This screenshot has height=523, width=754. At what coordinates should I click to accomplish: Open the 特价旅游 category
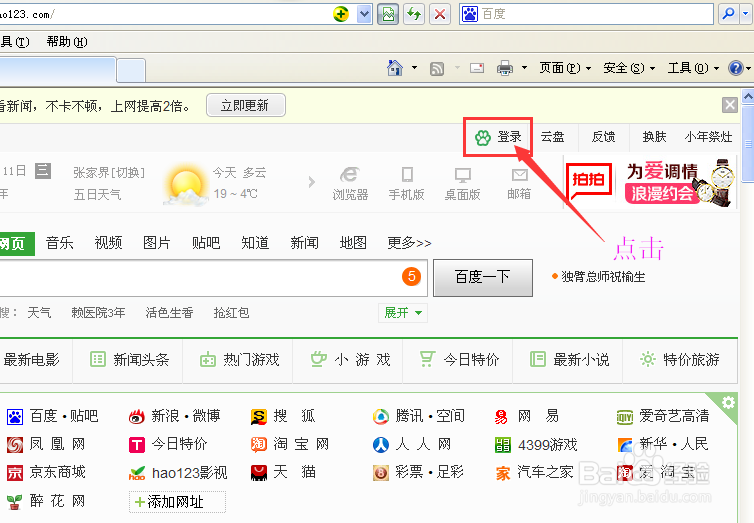click(679, 360)
